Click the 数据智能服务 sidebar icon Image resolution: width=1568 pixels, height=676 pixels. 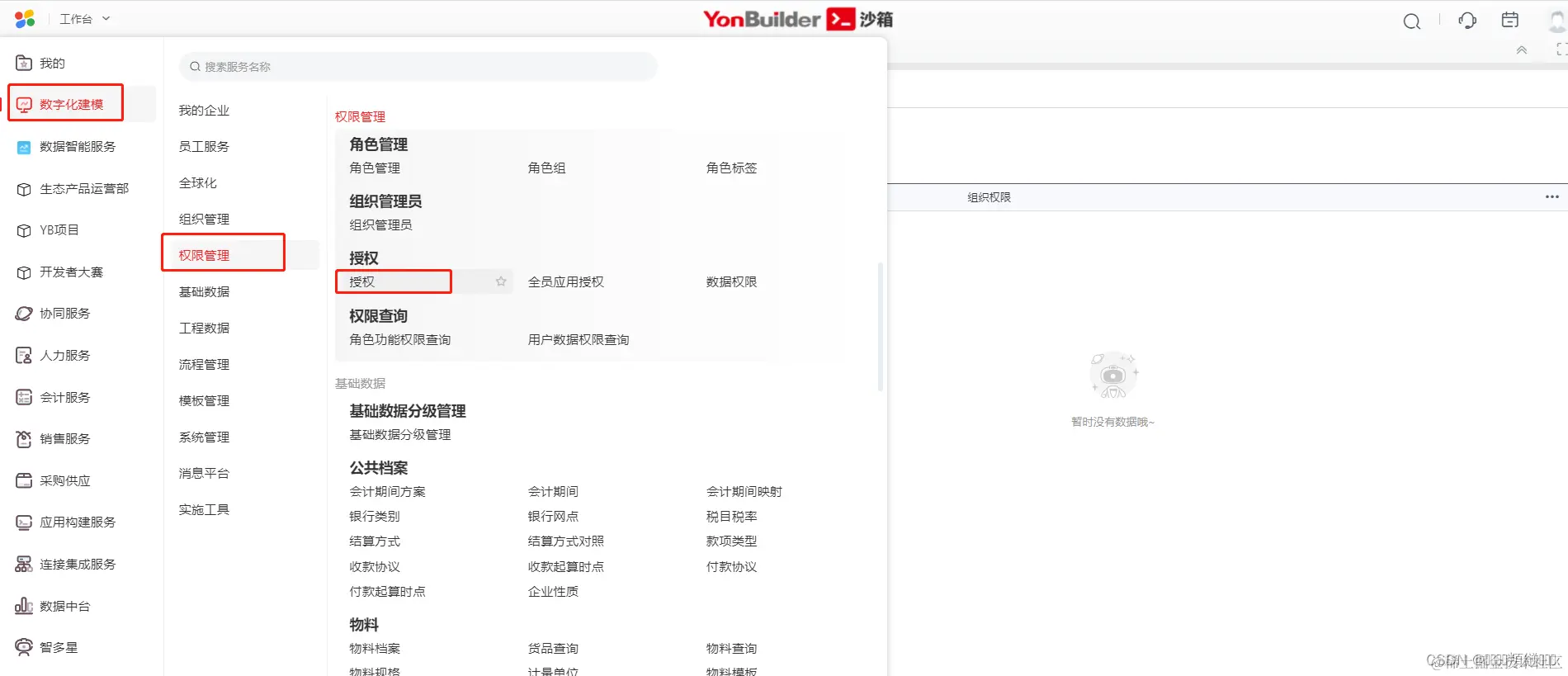click(x=24, y=147)
